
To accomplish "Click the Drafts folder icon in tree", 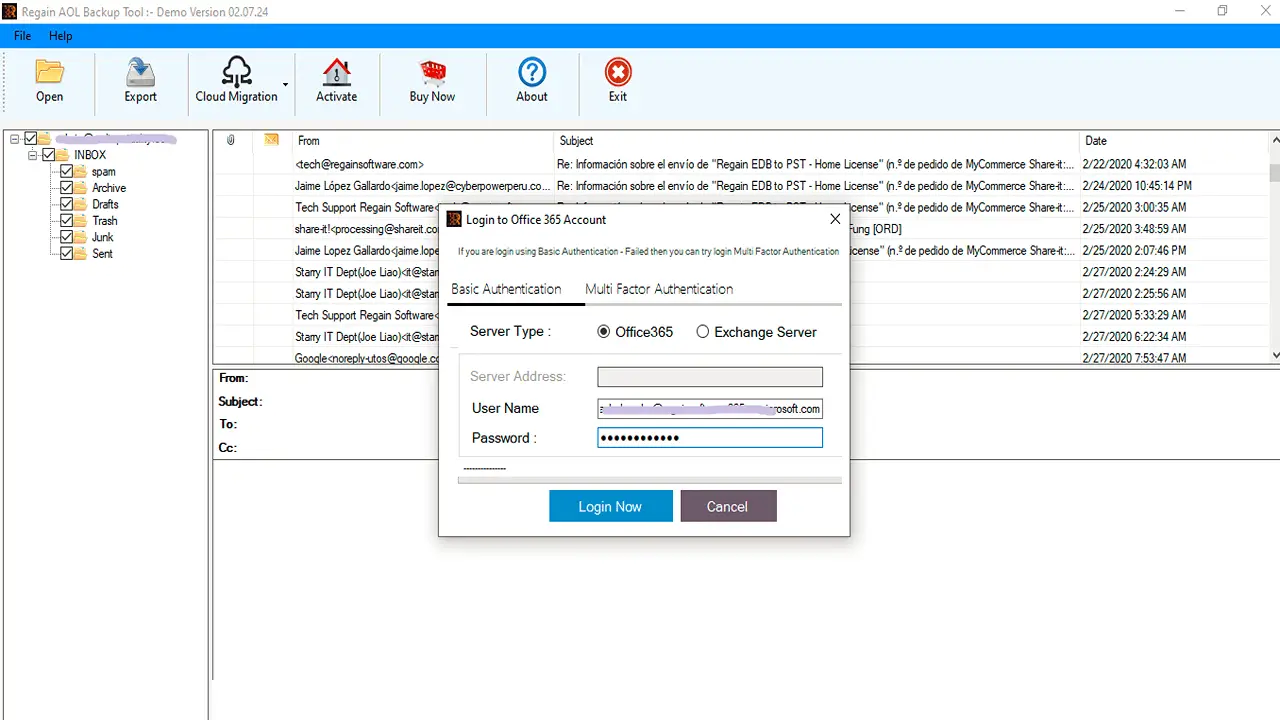I will [x=81, y=204].
